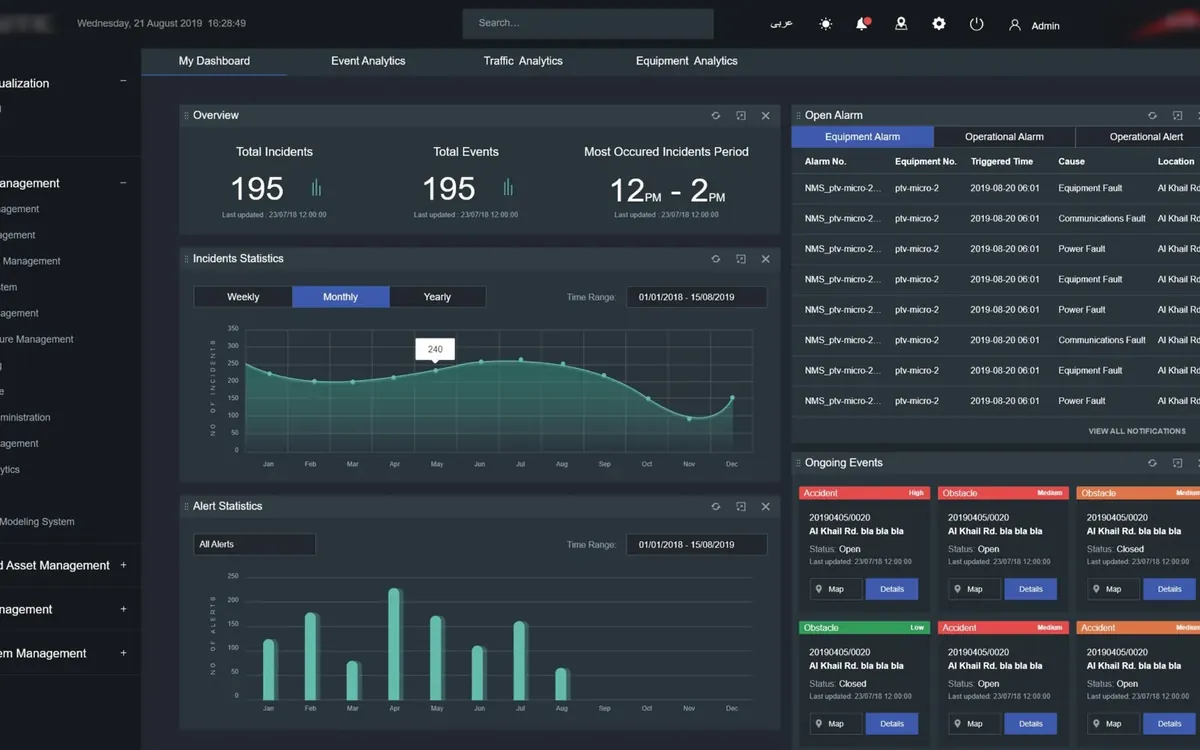
Task: Expand the Asset Management sidebar section
Action: click(124, 565)
